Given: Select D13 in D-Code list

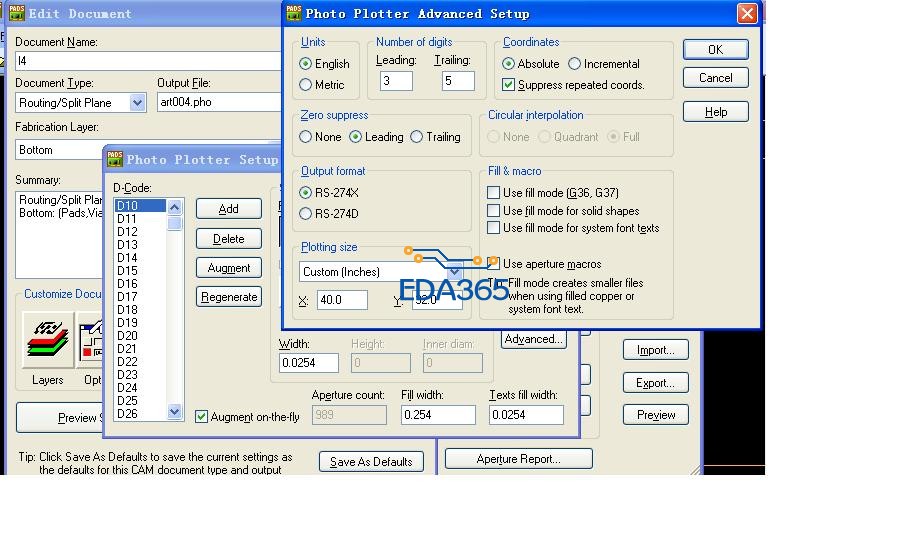Looking at the screenshot, I should click(x=140, y=244).
